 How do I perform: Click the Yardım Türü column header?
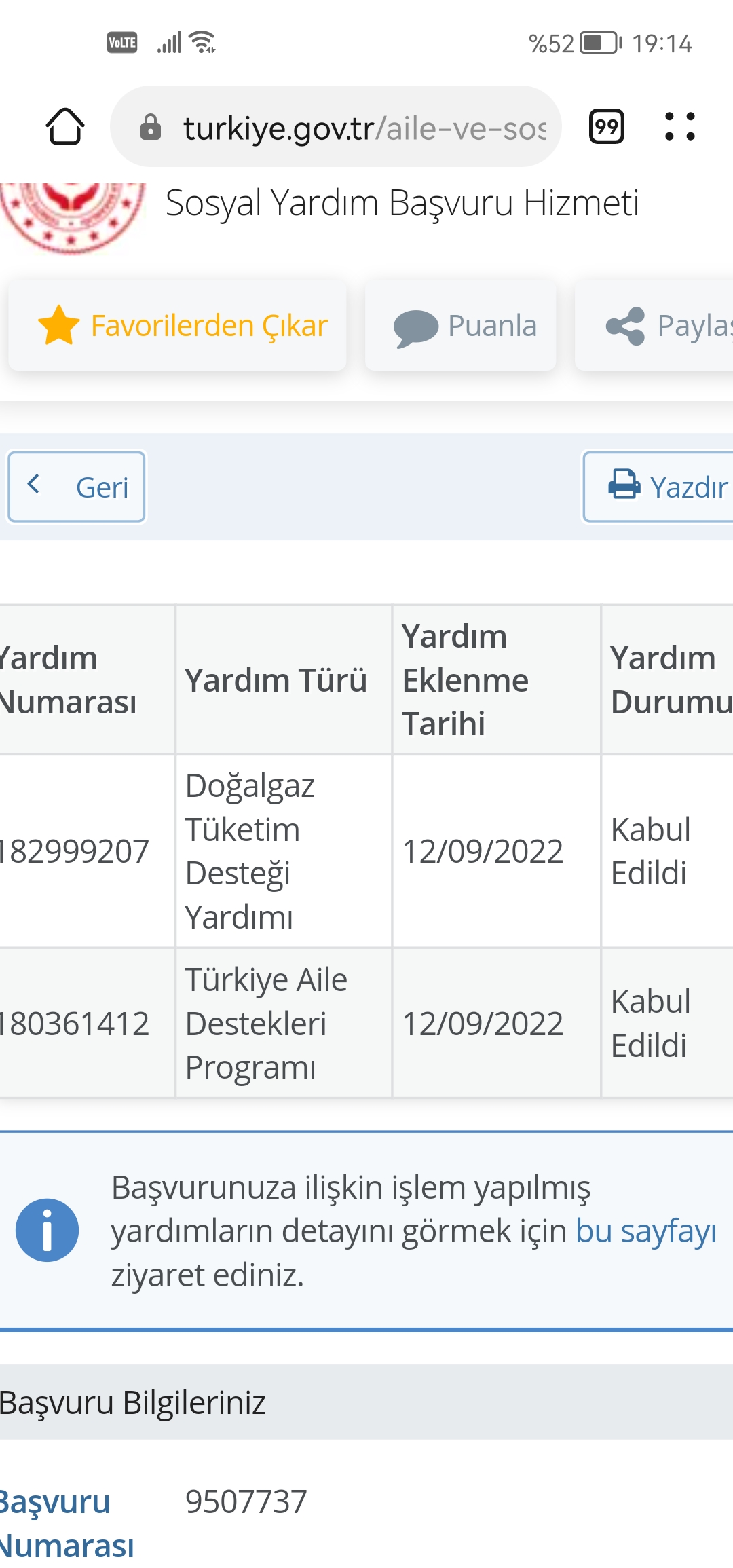[x=276, y=680]
